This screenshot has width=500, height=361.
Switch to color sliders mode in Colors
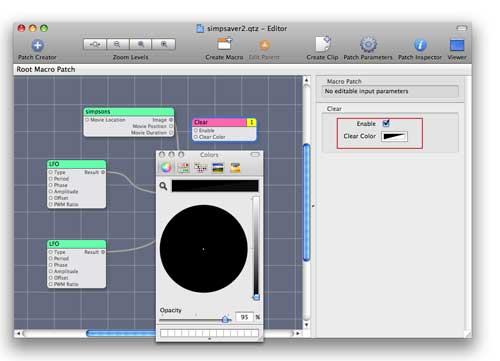coord(183,168)
